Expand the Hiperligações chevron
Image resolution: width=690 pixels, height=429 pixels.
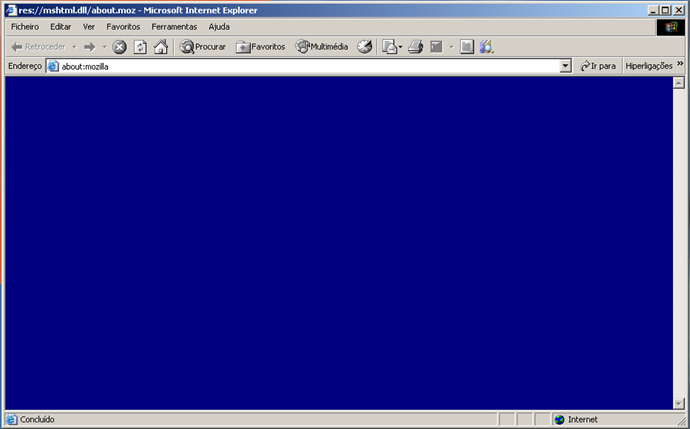680,64
